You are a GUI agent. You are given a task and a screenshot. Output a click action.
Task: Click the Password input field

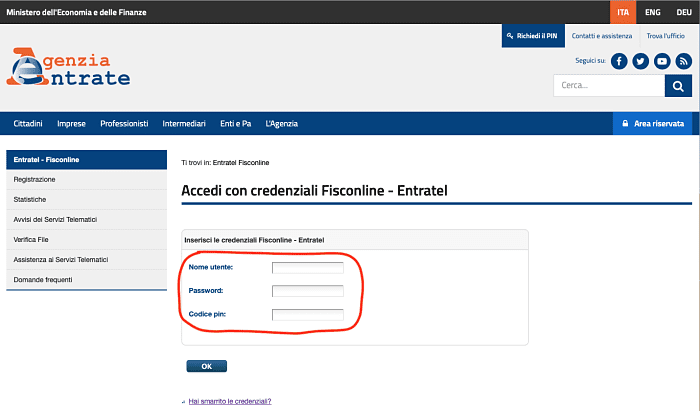click(308, 291)
